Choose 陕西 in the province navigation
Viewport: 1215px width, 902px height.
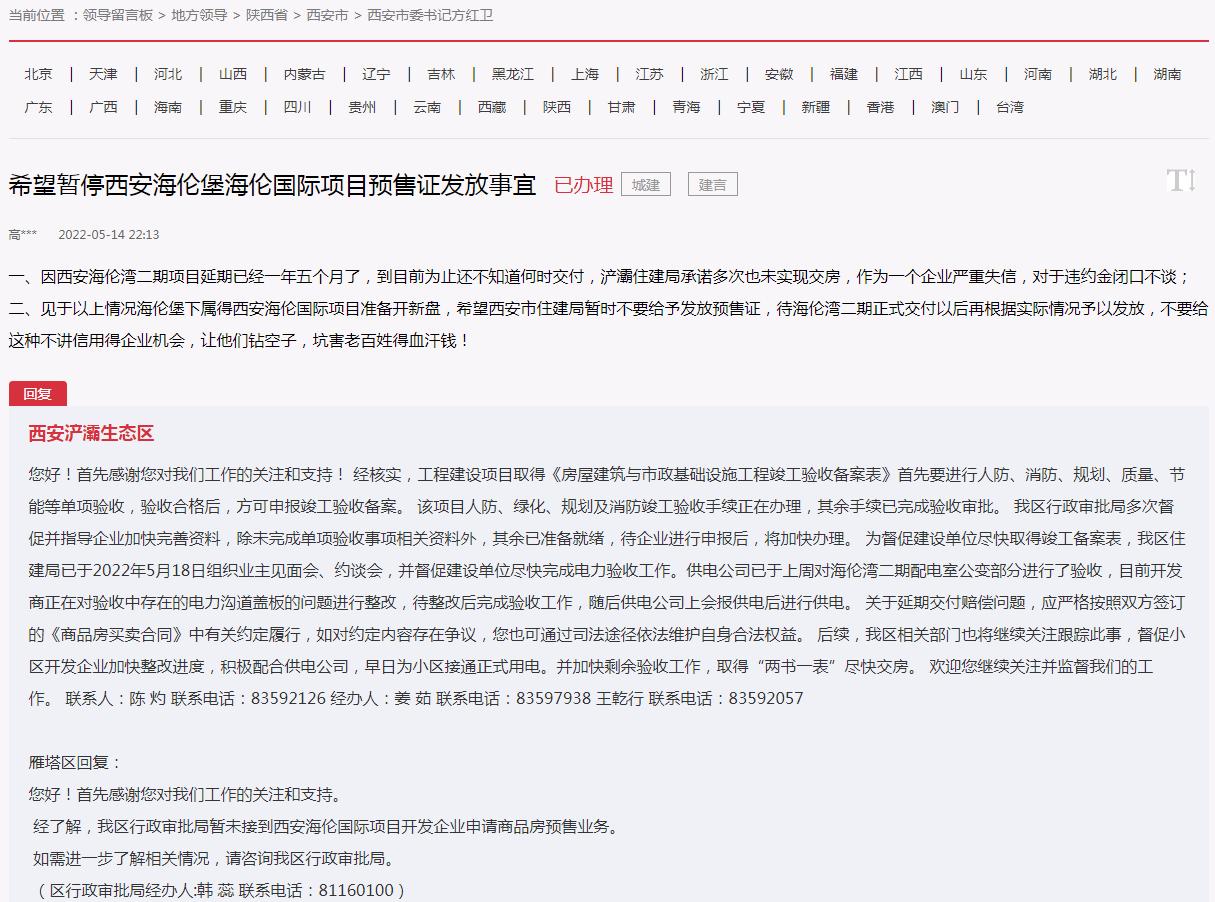pos(557,107)
